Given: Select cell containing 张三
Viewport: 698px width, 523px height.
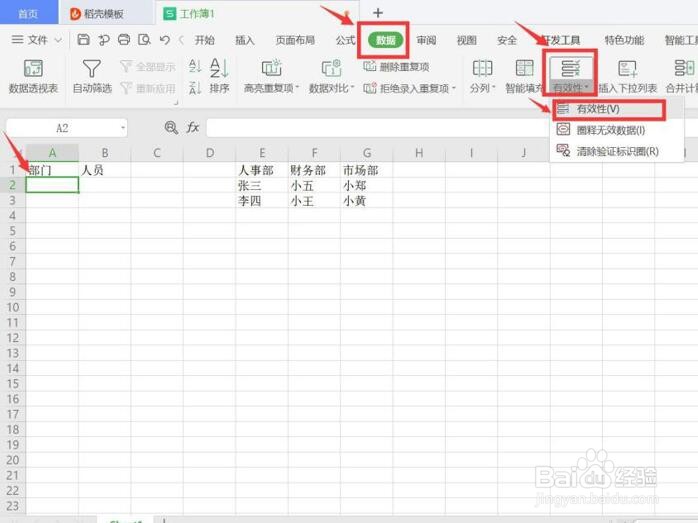Looking at the screenshot, I should point(262,185).
